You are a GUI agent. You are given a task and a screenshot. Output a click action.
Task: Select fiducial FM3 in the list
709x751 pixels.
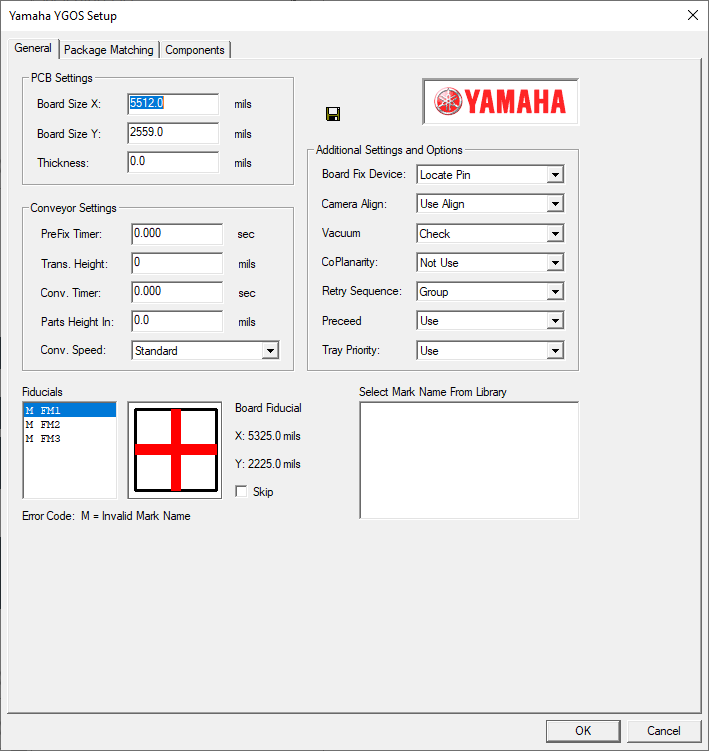tap(70, 438)
